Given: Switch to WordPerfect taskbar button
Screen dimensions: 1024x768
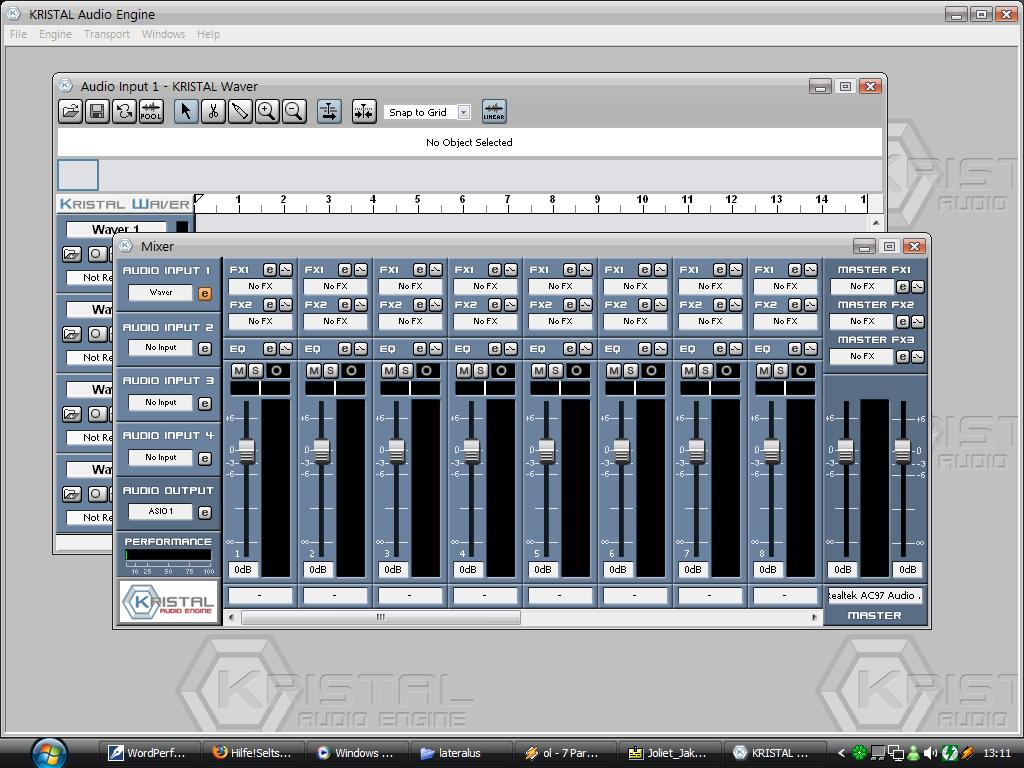Looking at the screenshot, I should (148, 753).
